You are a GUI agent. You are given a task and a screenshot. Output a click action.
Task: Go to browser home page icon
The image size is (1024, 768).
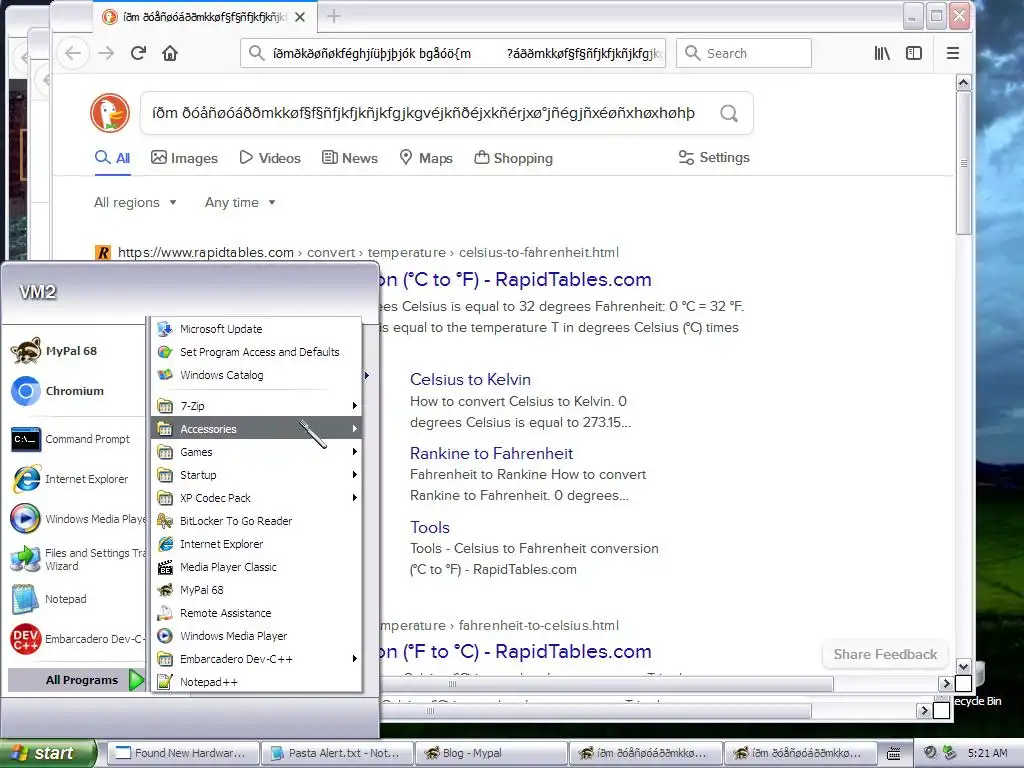click(170, 53)
